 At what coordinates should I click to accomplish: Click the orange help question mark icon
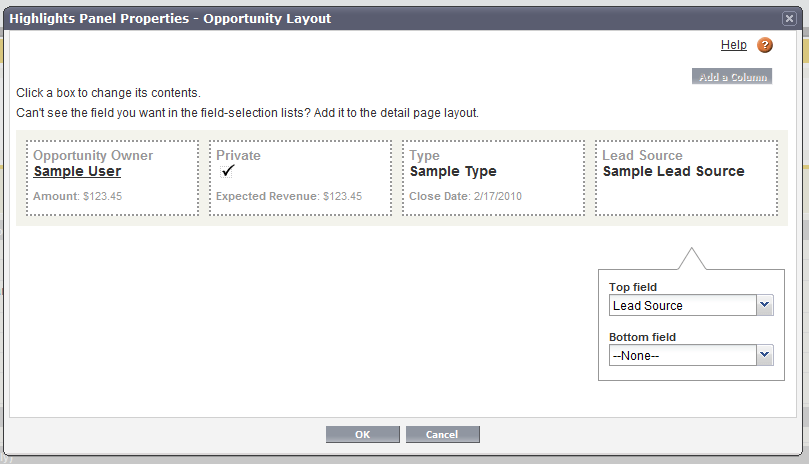[765, 45]
